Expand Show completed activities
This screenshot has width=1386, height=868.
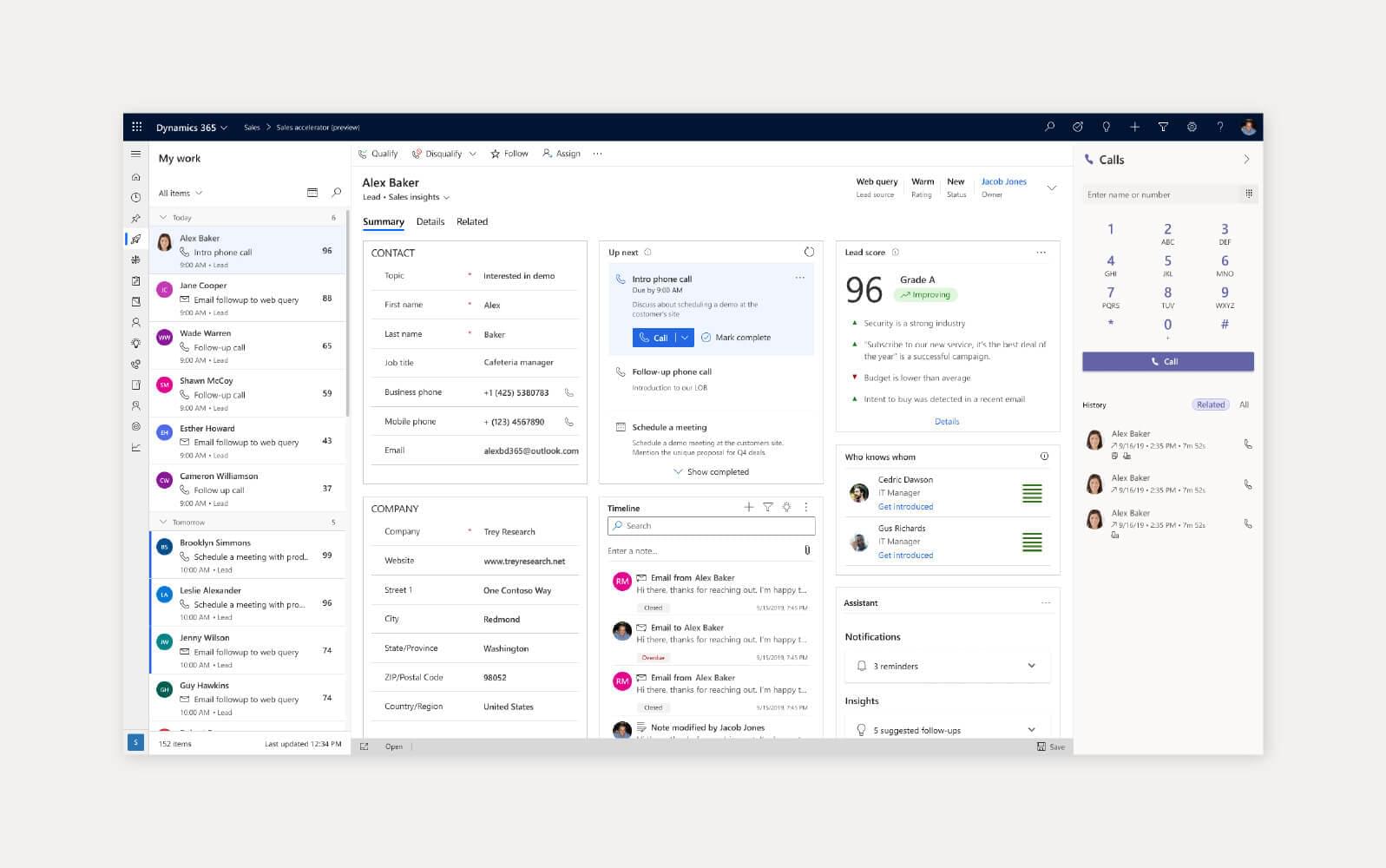point(711,472)
